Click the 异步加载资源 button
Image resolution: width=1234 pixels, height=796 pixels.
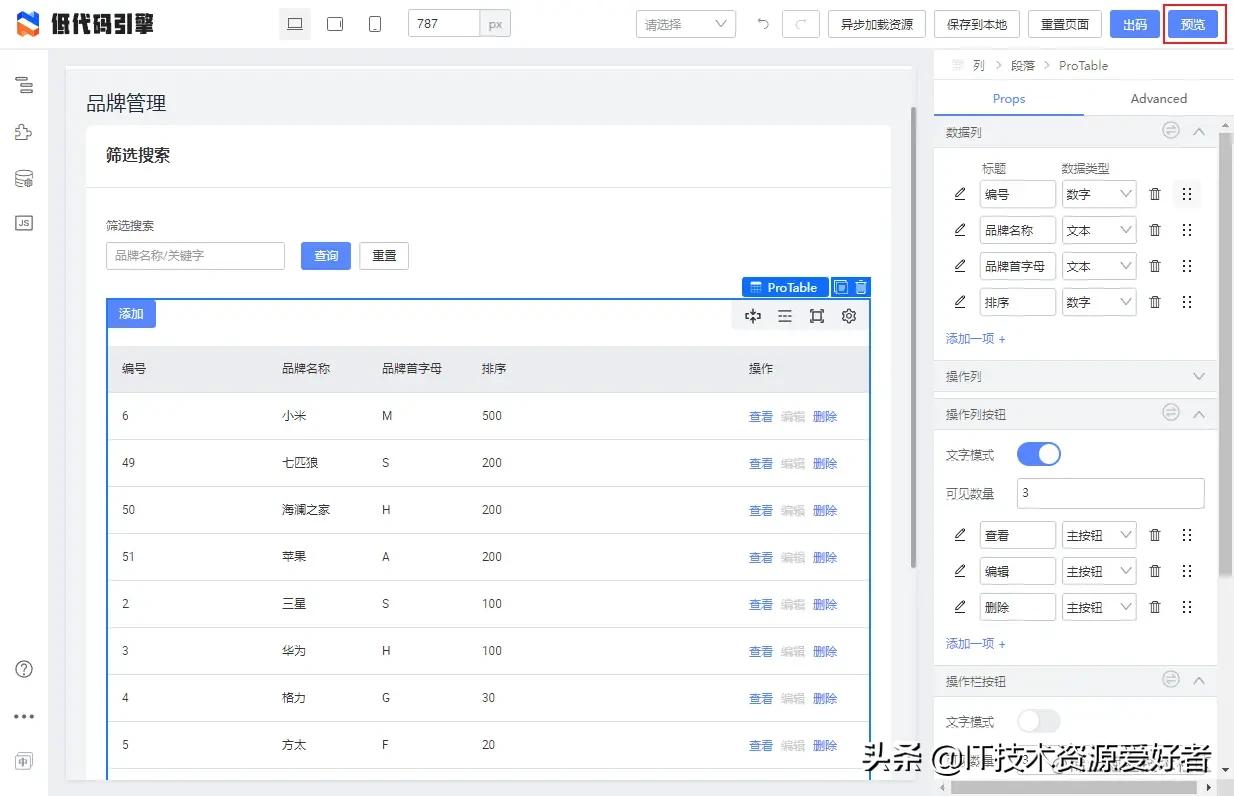click(877, 24)
